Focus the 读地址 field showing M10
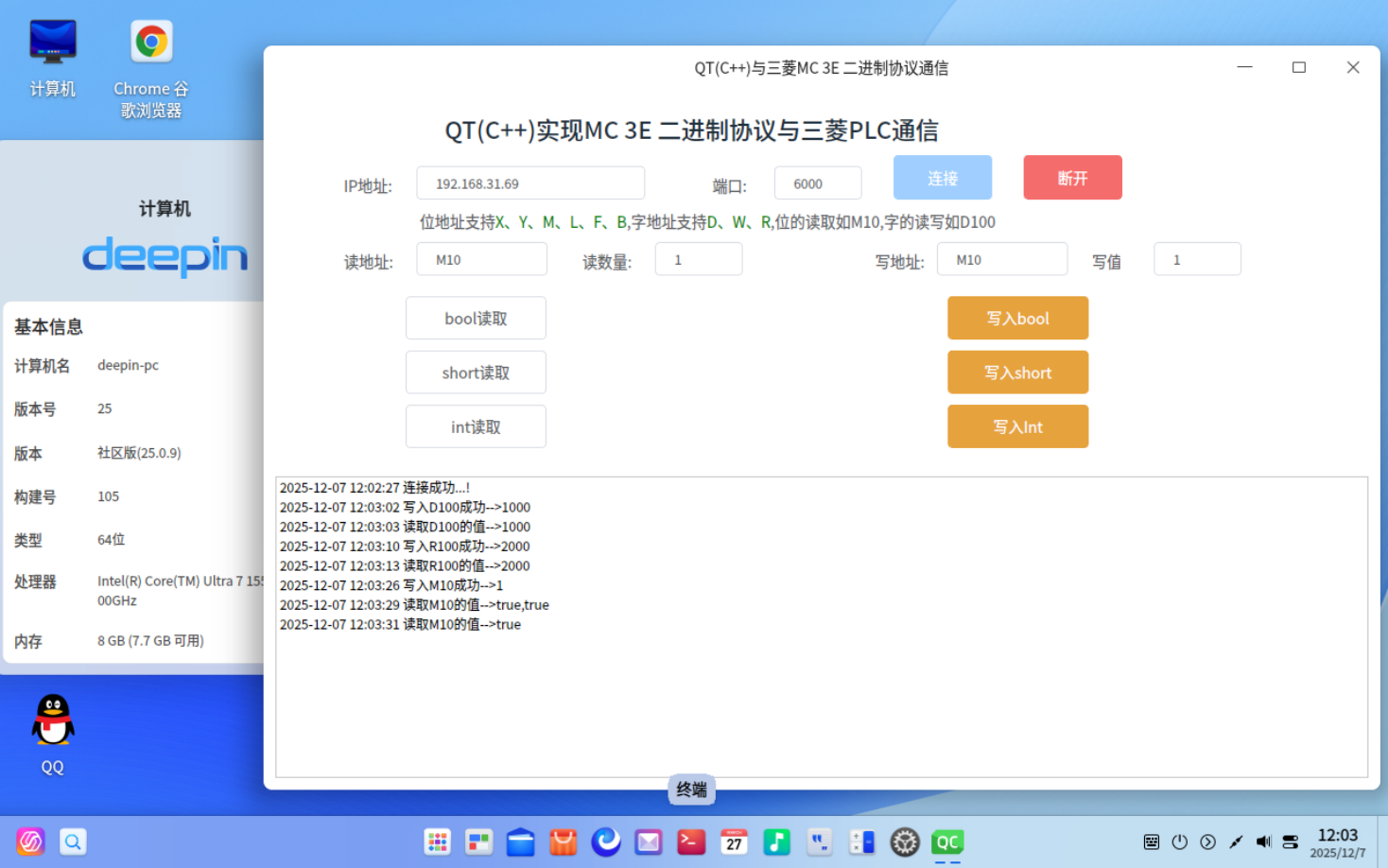This screenshot has height=868, width=1388. [x=482, y=259]
